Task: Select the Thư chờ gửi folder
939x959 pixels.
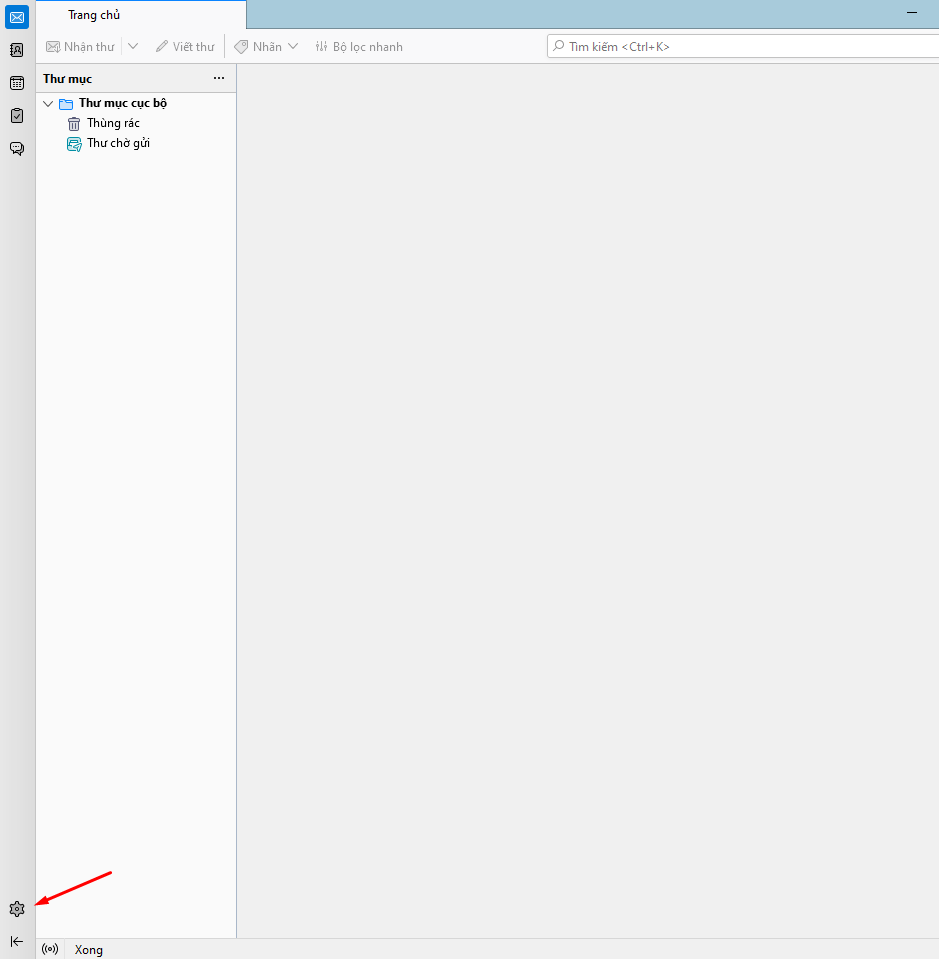Action: (x=118, y=144)
